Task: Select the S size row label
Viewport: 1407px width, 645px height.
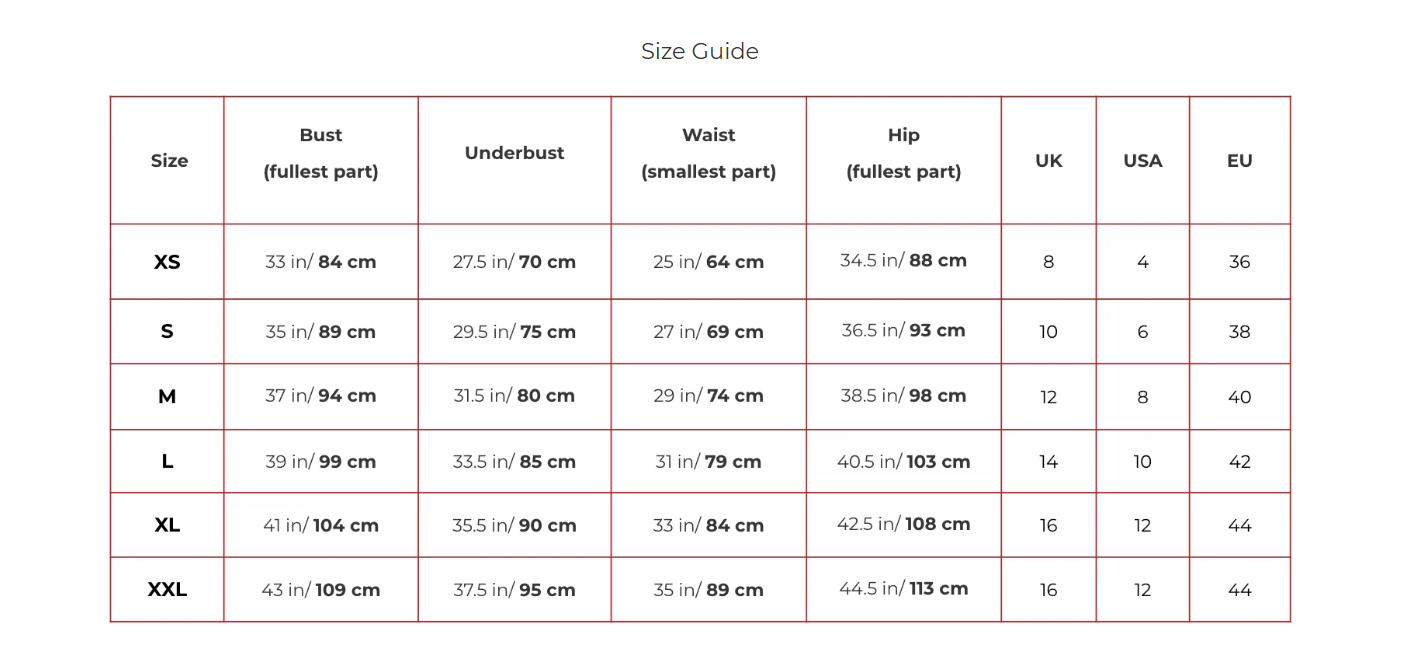Action: [x=167, y=332]
